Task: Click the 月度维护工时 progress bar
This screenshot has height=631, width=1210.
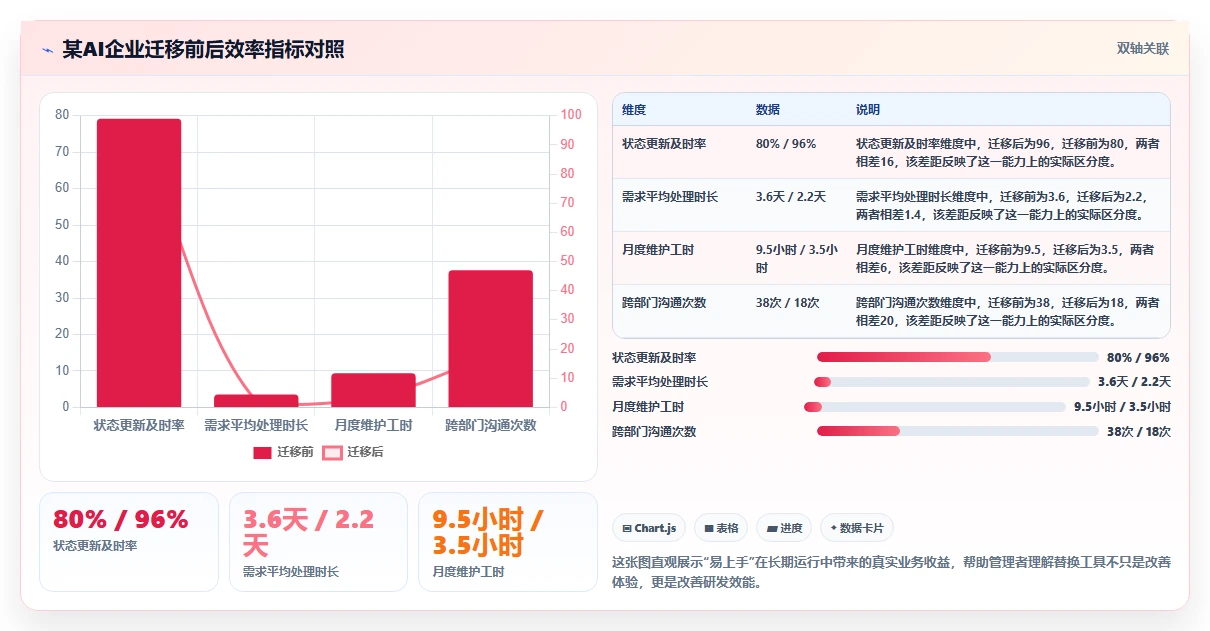Action: point(935,407)
